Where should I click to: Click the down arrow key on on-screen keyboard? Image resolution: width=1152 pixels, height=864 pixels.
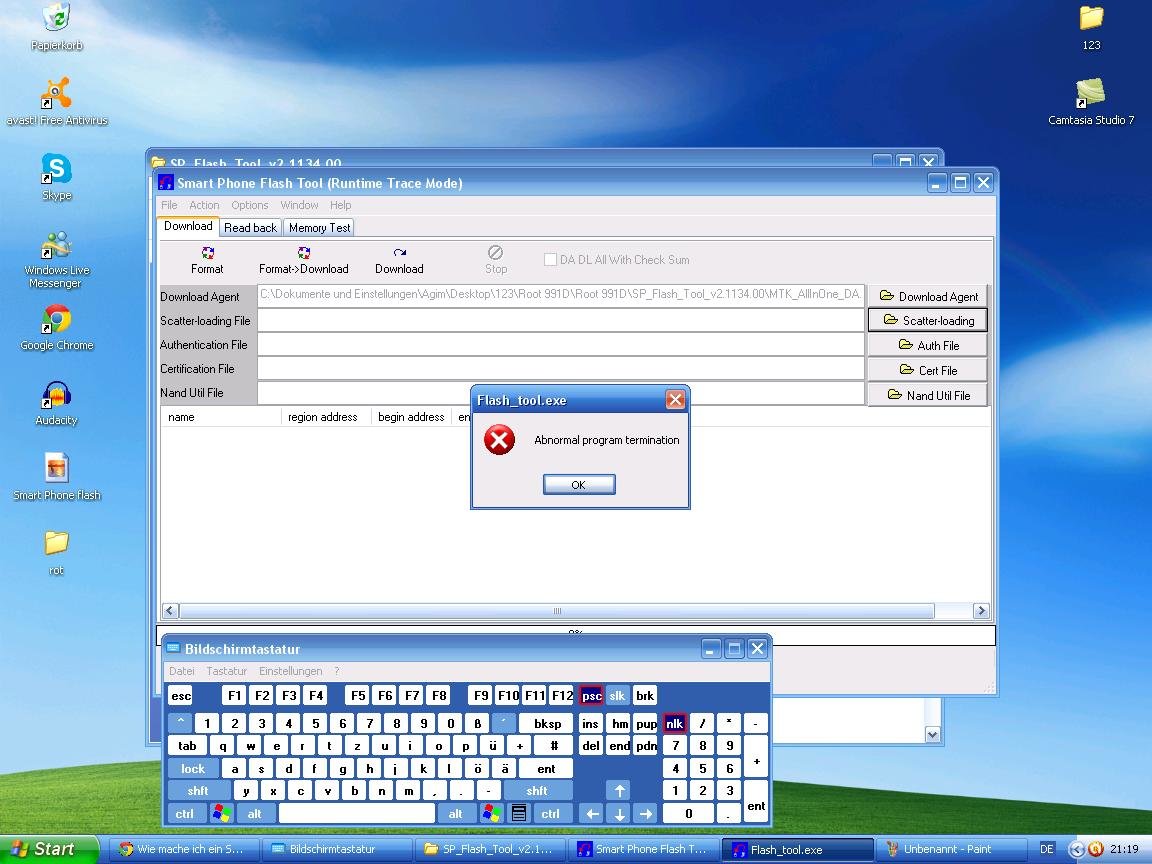coord(619,813)
